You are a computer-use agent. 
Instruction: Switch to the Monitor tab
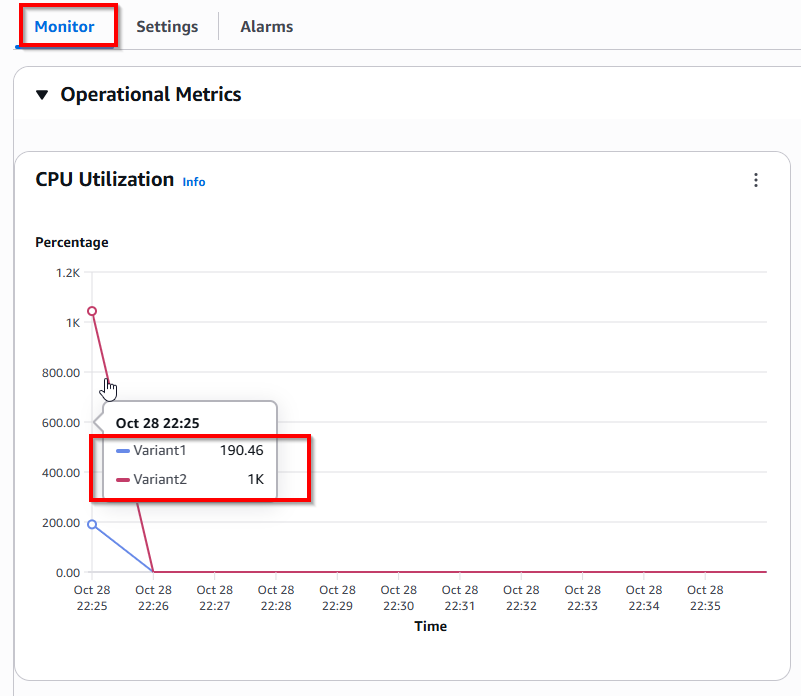pos(65,27)
